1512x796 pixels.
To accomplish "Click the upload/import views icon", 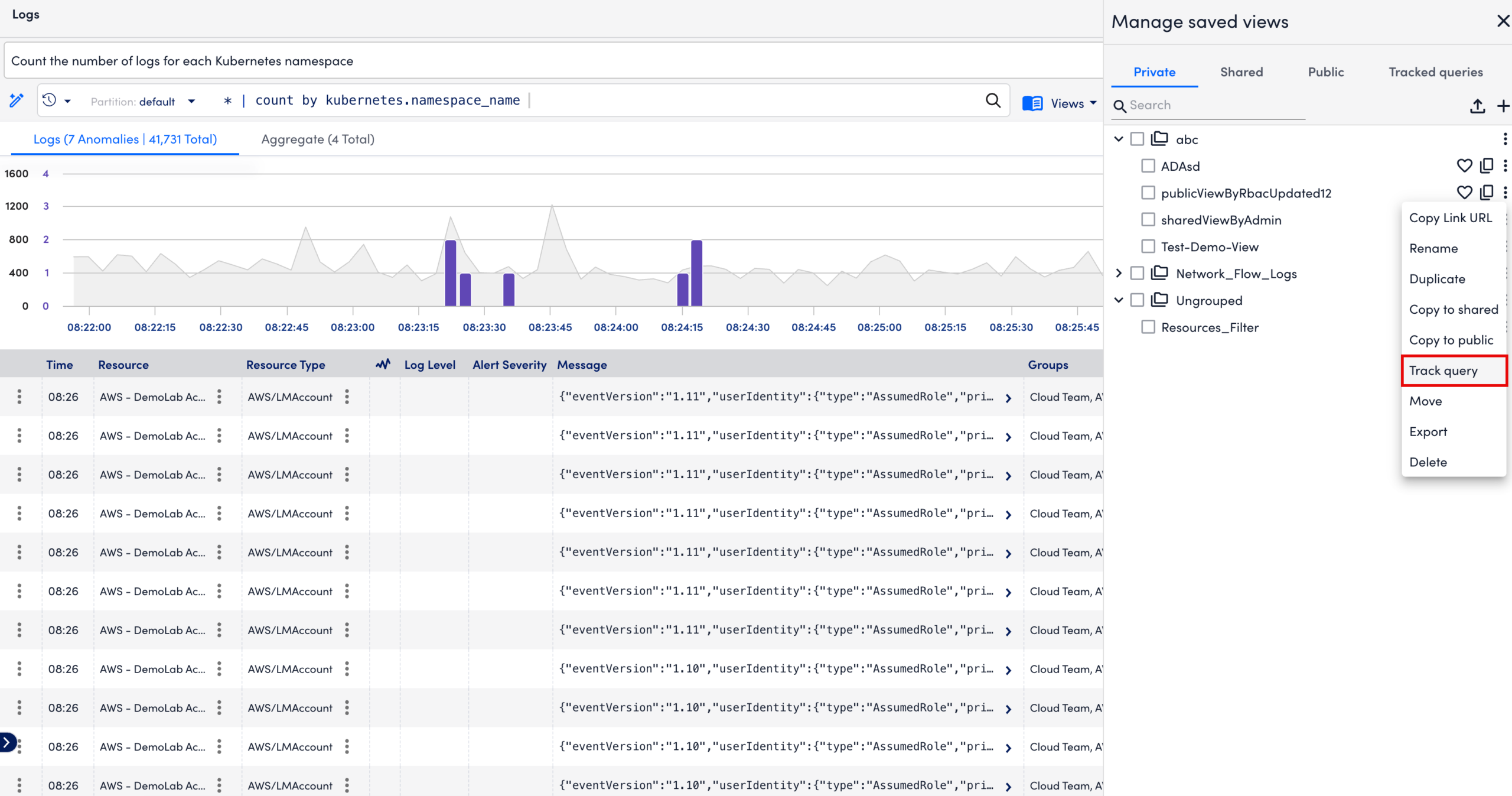I will click(1477, 106).
